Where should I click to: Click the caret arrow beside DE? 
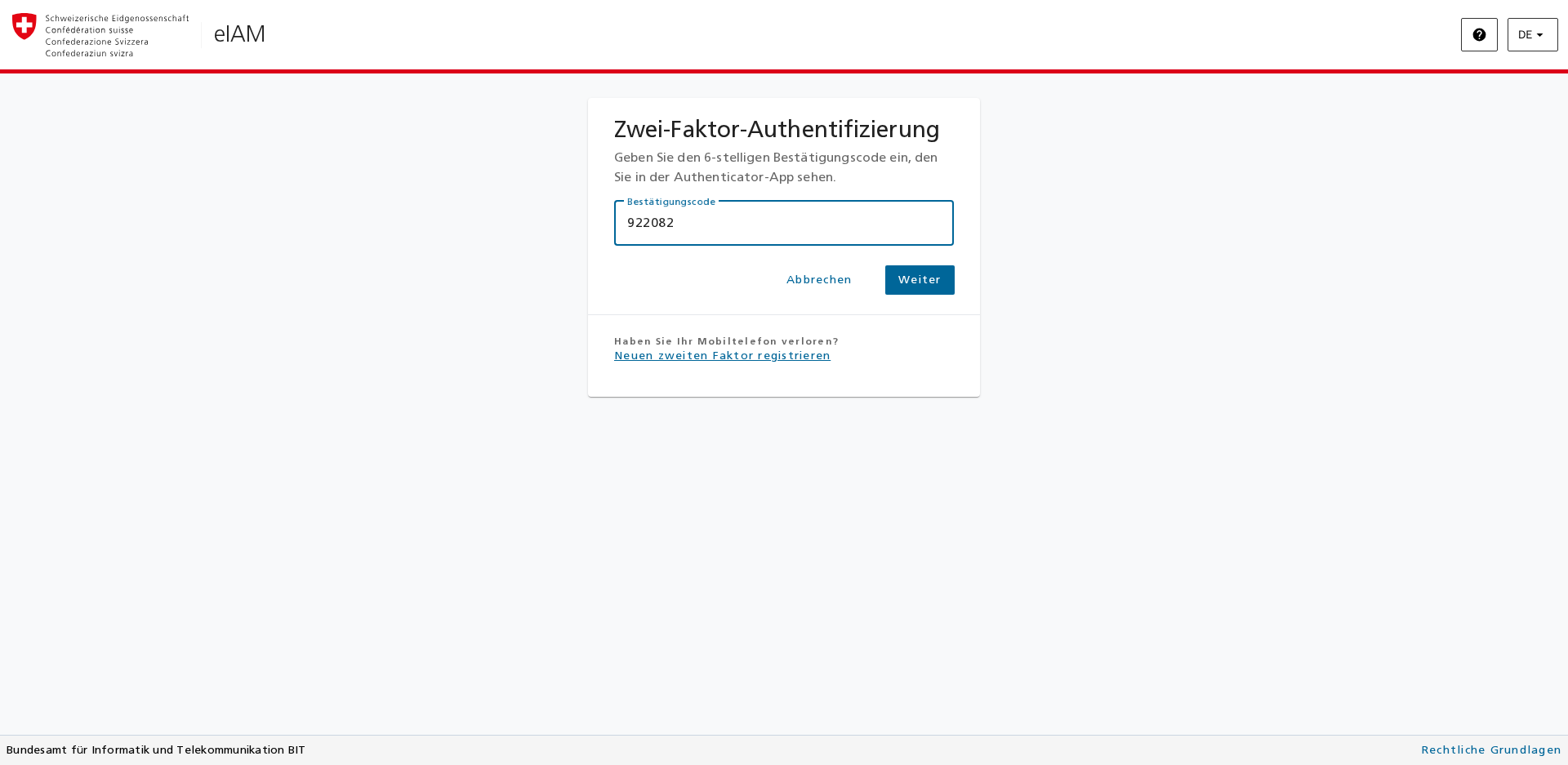(x=1540, y=35)
